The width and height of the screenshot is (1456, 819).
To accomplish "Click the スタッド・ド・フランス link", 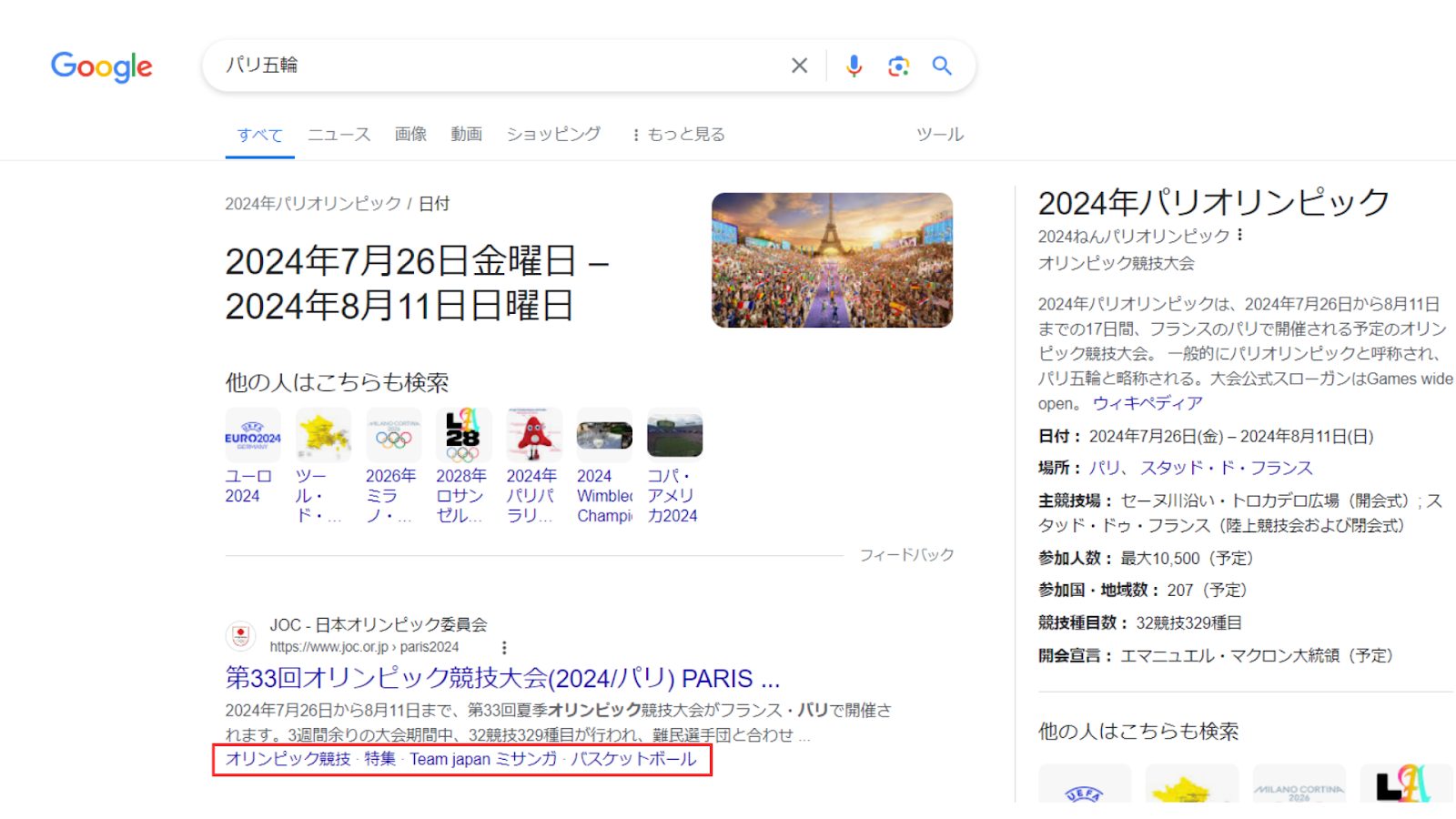I will tap(1227, 468).
